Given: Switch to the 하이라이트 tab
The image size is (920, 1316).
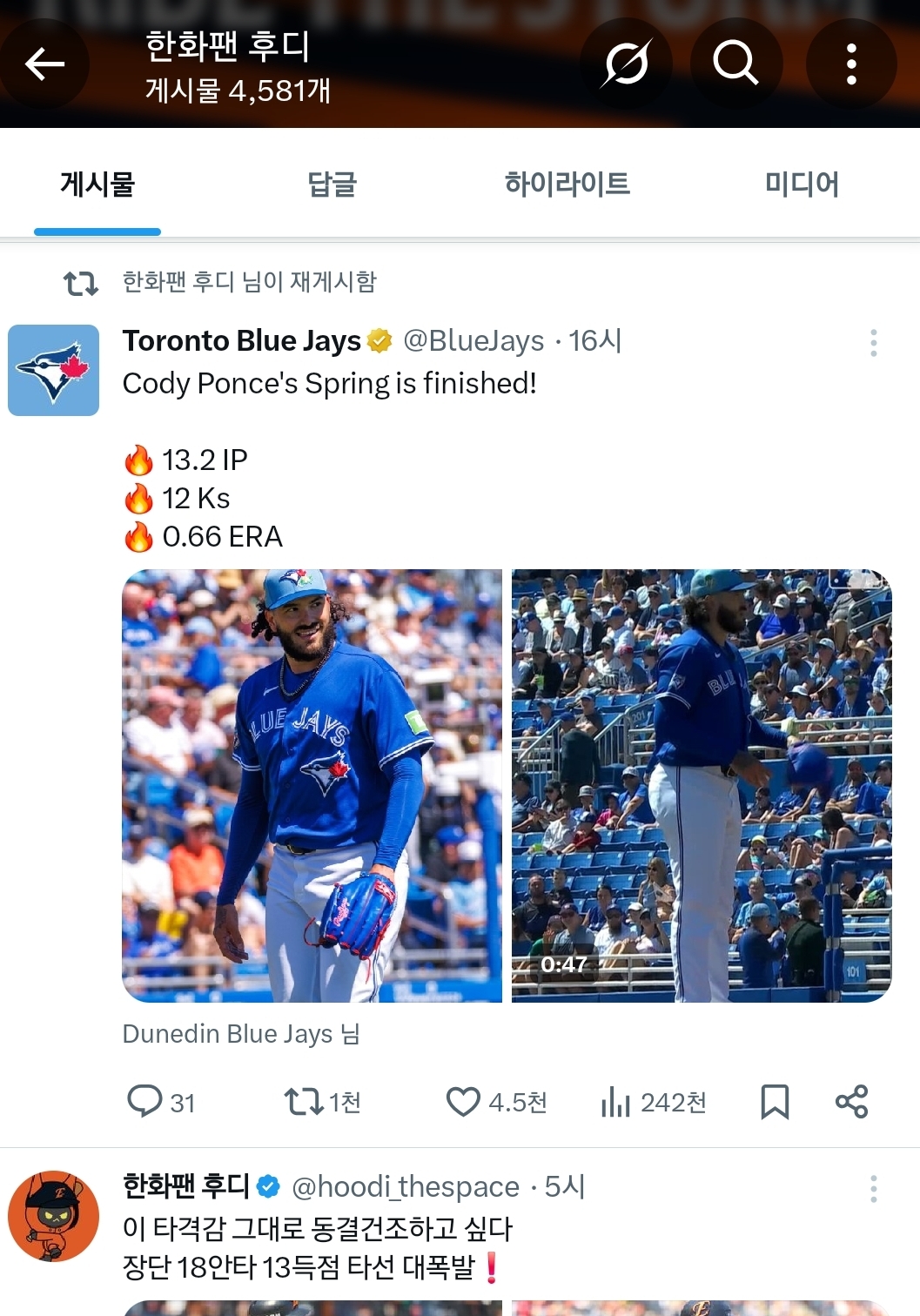Looking at the screenshot, I should pos(567,185).
